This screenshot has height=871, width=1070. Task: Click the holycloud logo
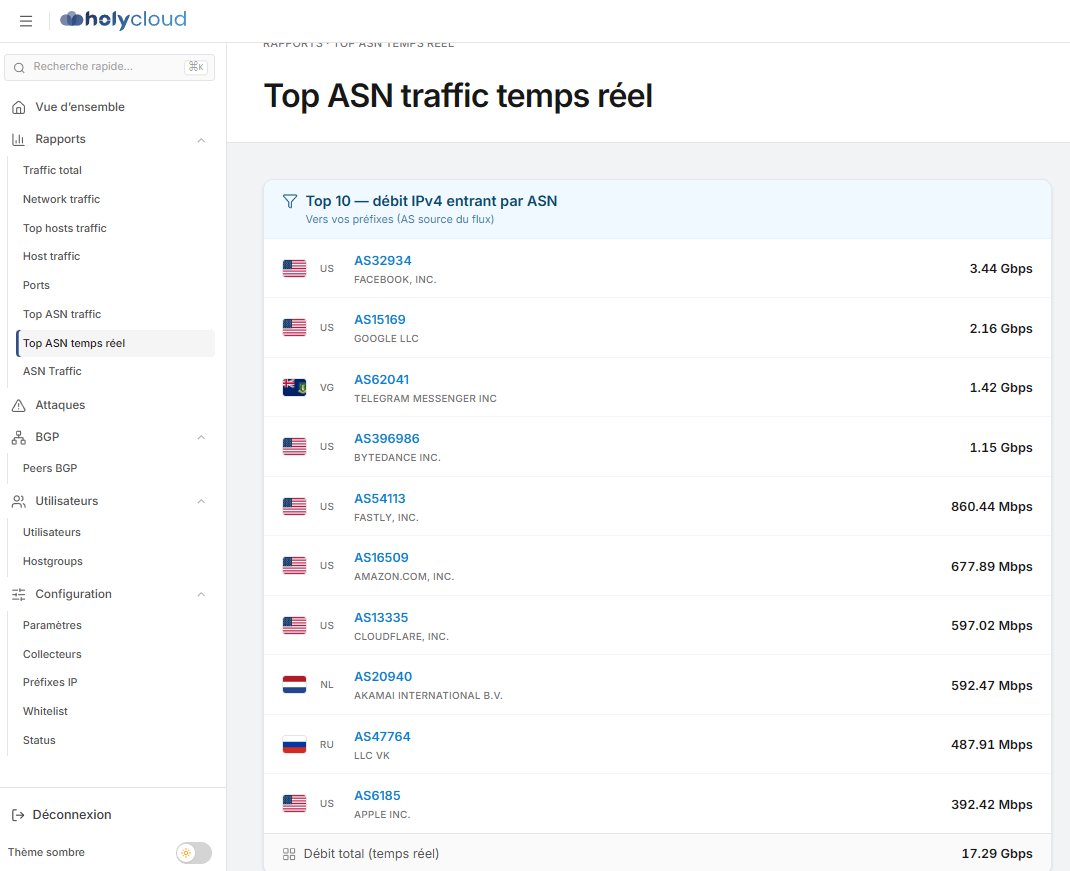click(x=124, y=20)
